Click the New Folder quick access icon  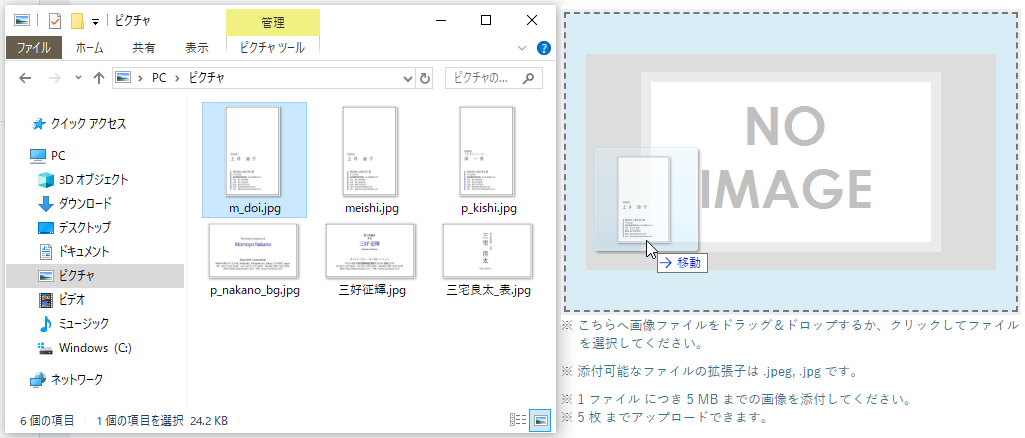78,21
